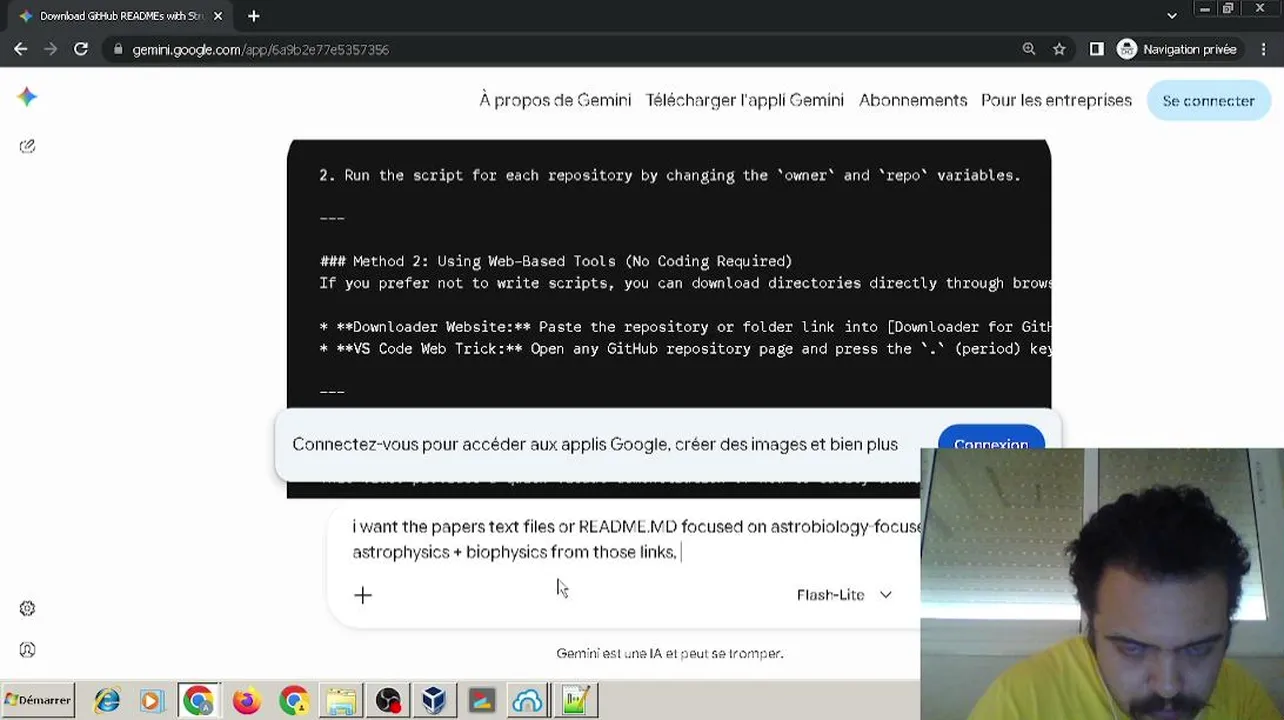The width and height of the screenshot is (1284, 720).
Task: Click "Gemini est une IA" disclaimer text
Action: pos(670,653)
